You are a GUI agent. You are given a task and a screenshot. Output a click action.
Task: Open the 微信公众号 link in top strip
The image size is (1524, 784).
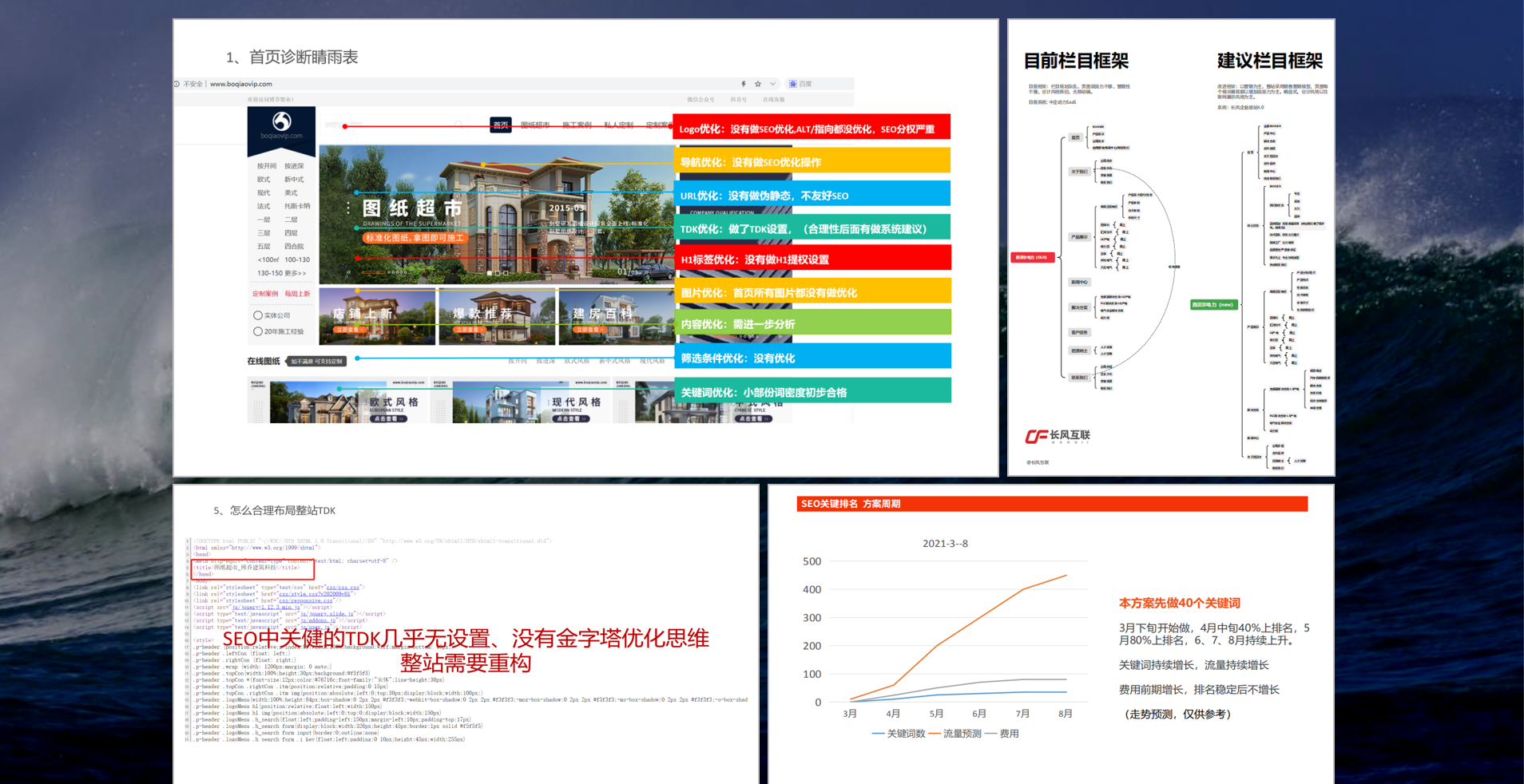coord(700,100)
